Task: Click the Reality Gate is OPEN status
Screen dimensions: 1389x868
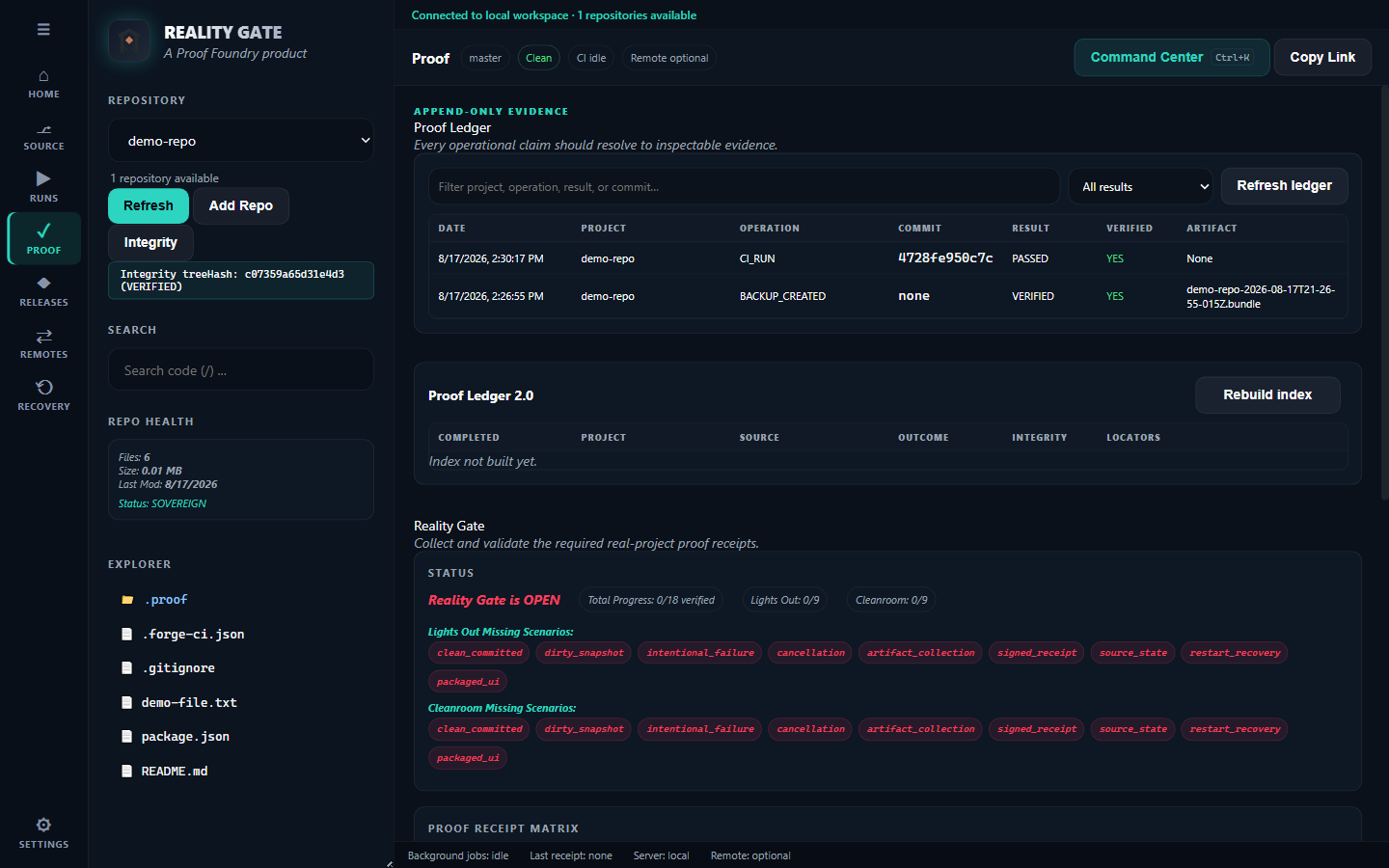Action: click(494, 600)
